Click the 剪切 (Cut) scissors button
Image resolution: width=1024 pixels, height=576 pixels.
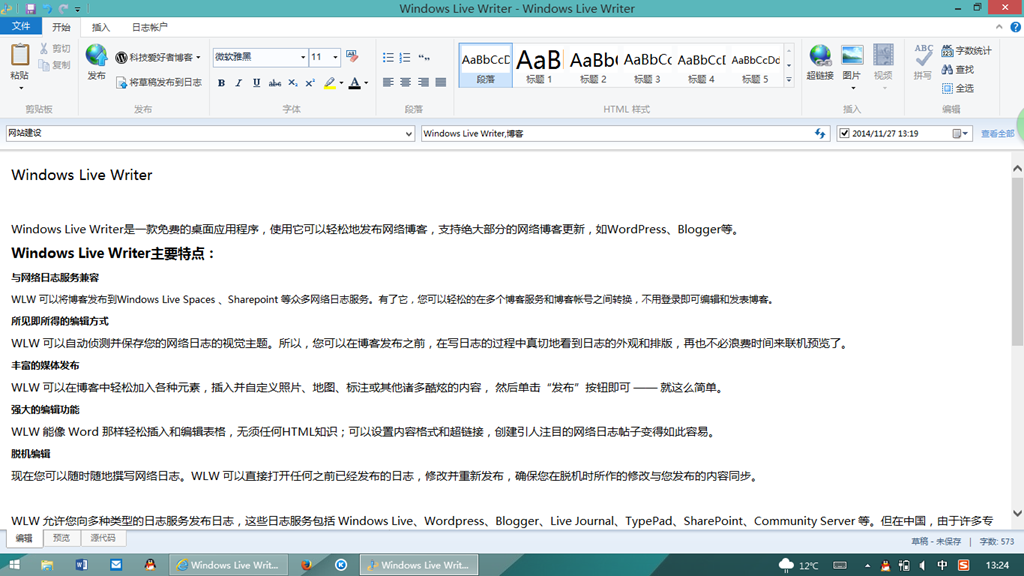55,49
